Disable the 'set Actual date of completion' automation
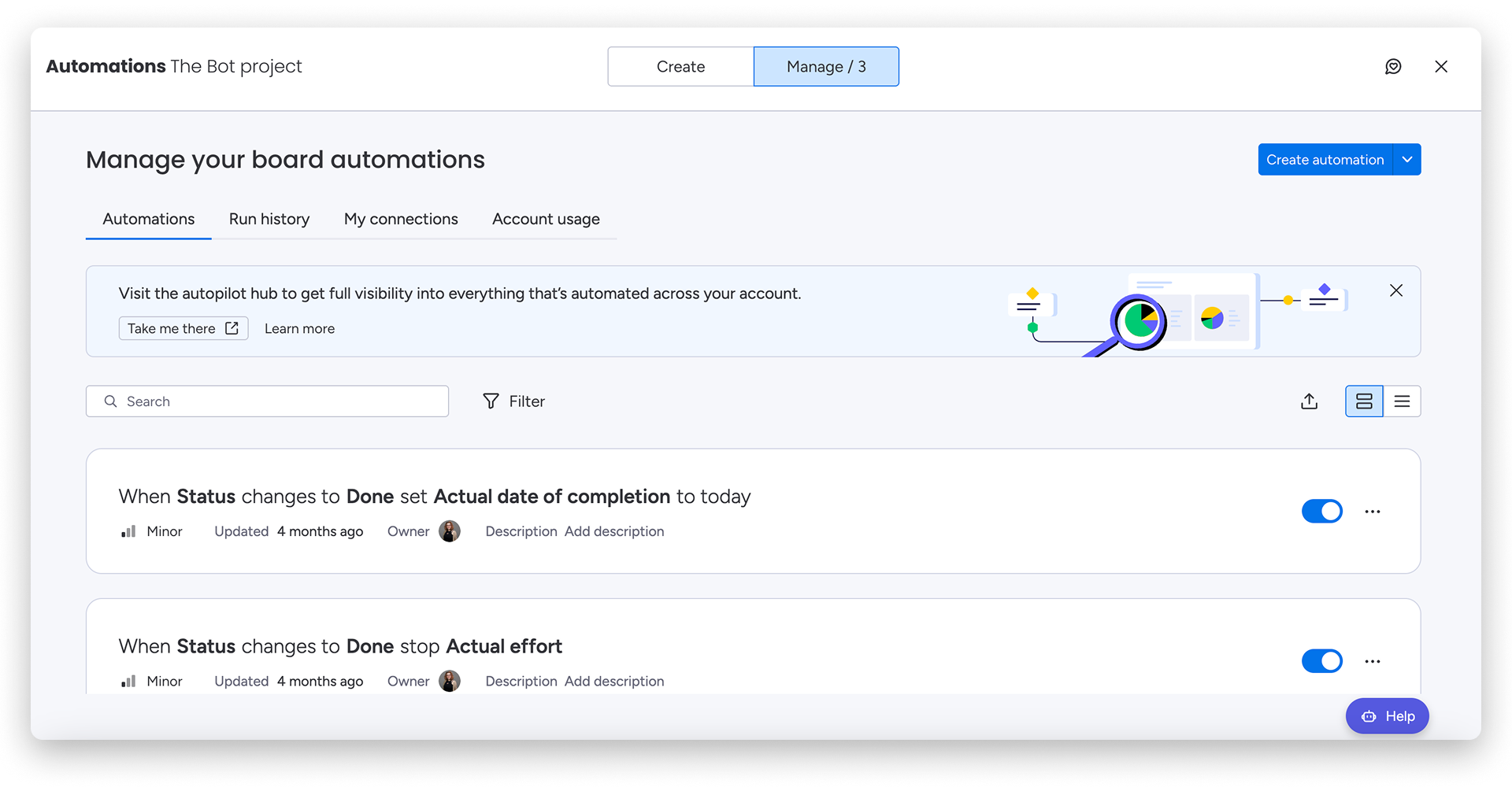 [1321, 512]
